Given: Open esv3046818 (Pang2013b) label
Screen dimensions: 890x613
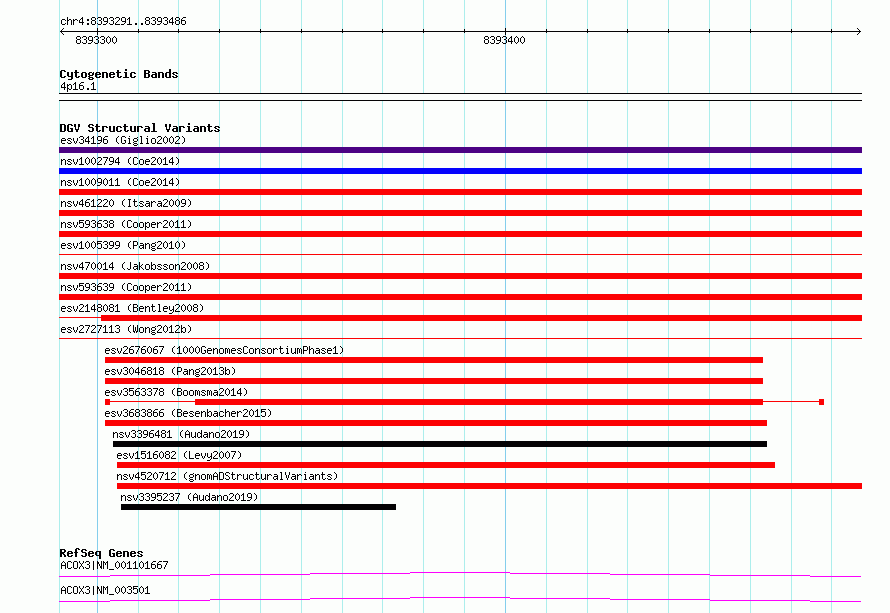Looking at the screenshot, I should [170, 371].
